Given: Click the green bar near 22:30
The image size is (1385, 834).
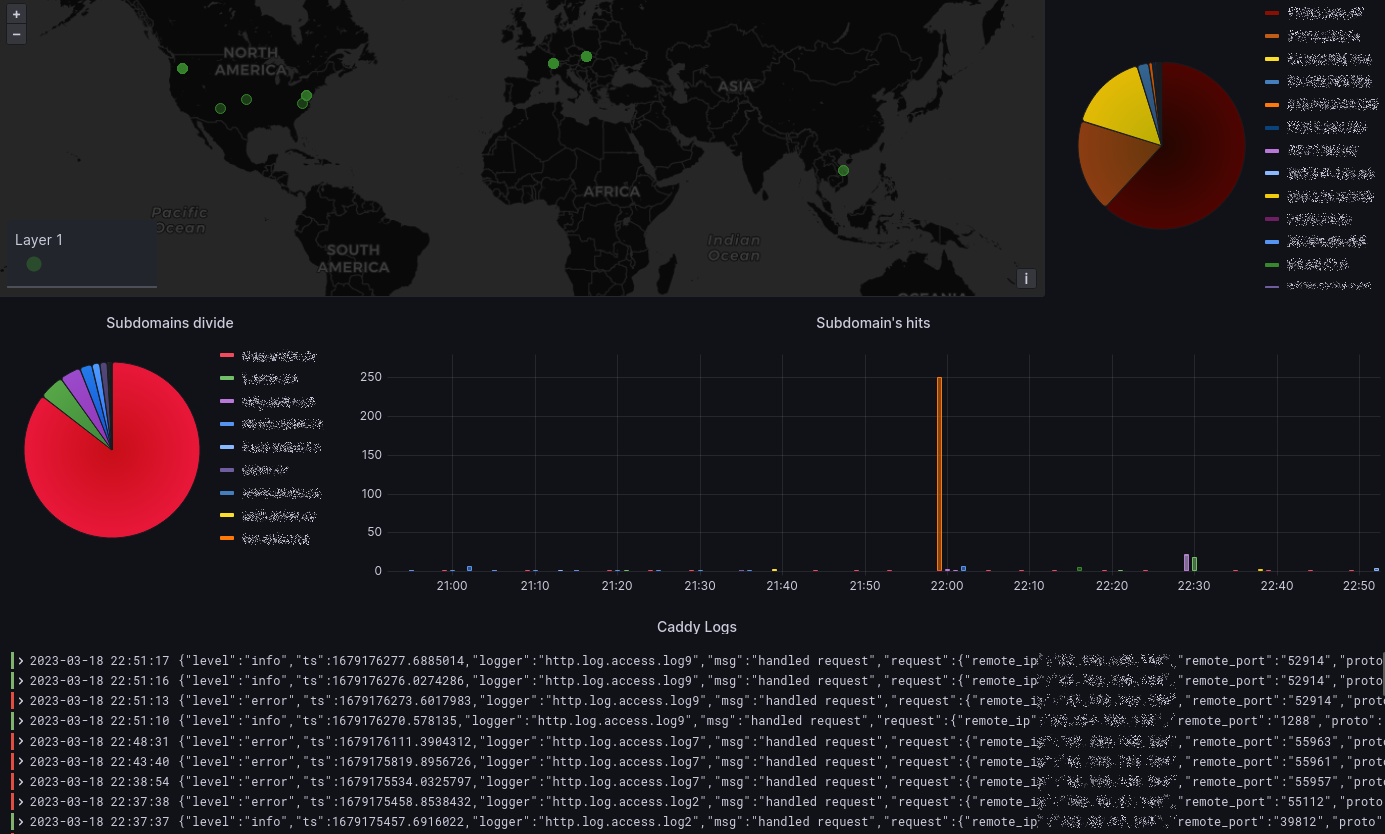Looking at the screenshot, I should coord(1194,564).
